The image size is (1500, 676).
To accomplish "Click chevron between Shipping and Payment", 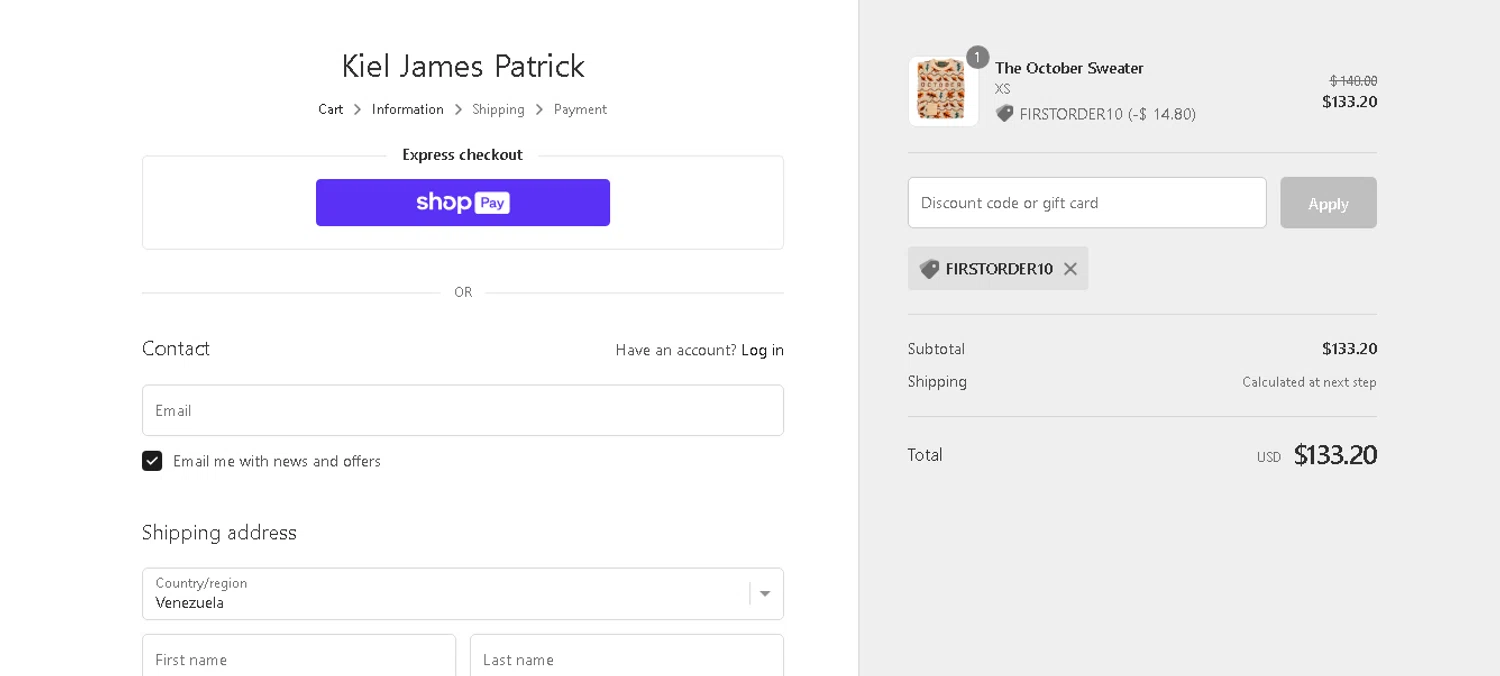I will (539, 109).
